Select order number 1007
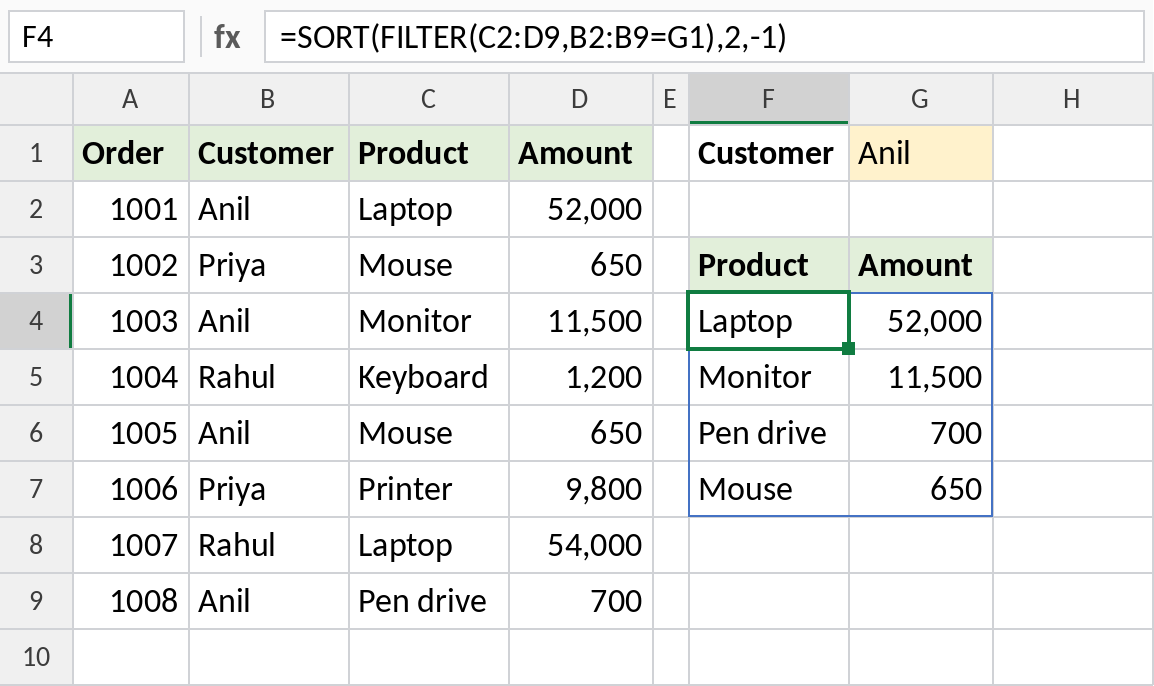Image resolution: width=1154 pixels, height=686 pixels. coord(131,545)
